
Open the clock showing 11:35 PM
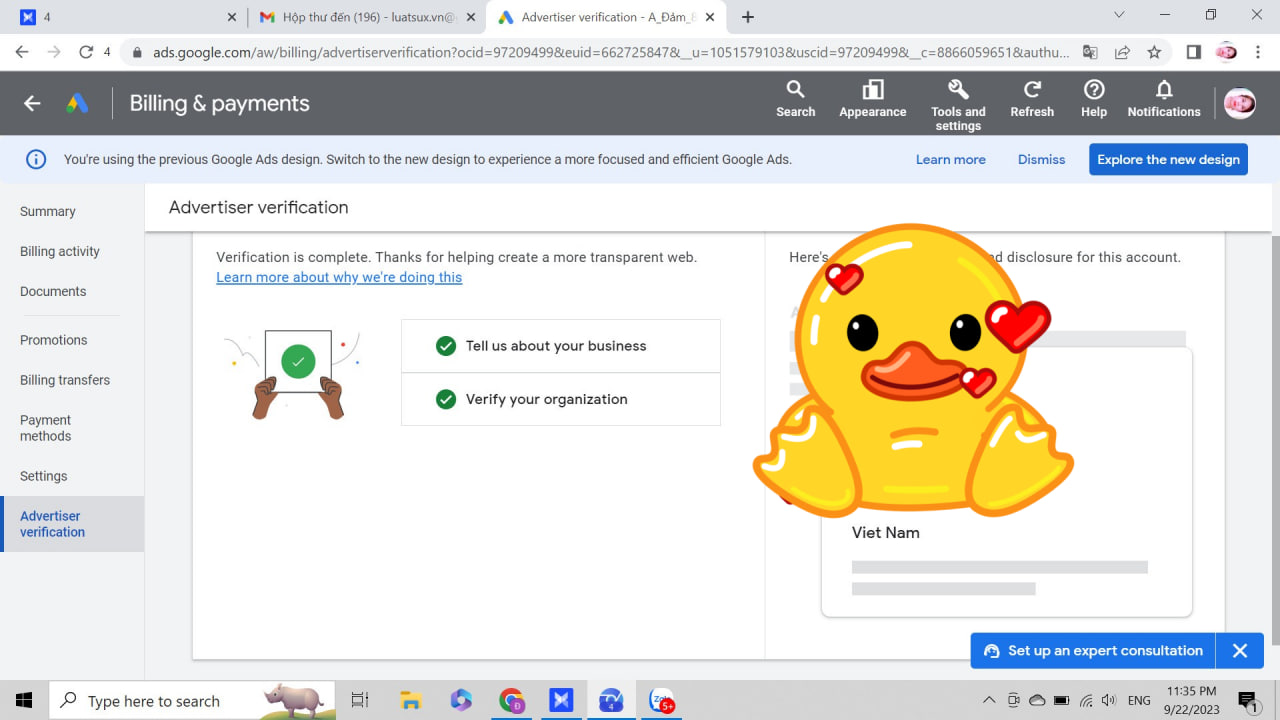click(1192, 700)
